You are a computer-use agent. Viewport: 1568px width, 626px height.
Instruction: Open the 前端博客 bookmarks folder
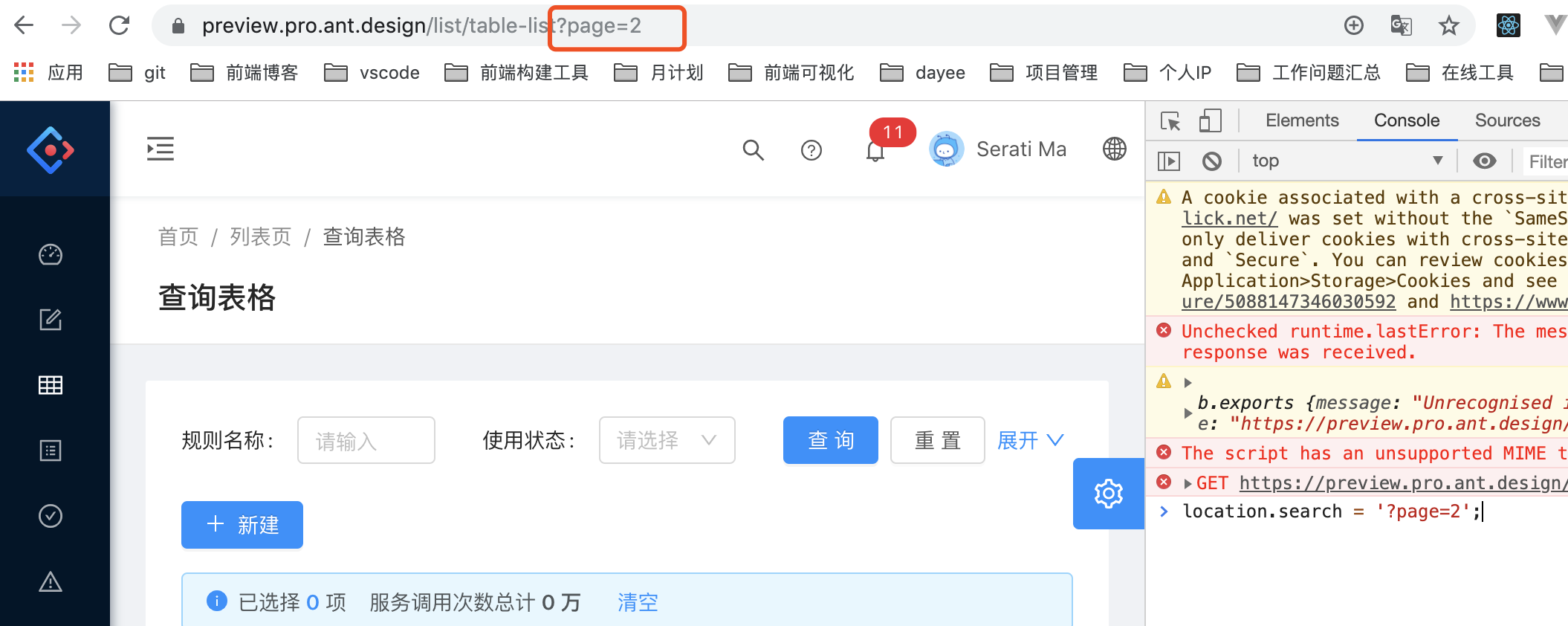pos(244,73)
